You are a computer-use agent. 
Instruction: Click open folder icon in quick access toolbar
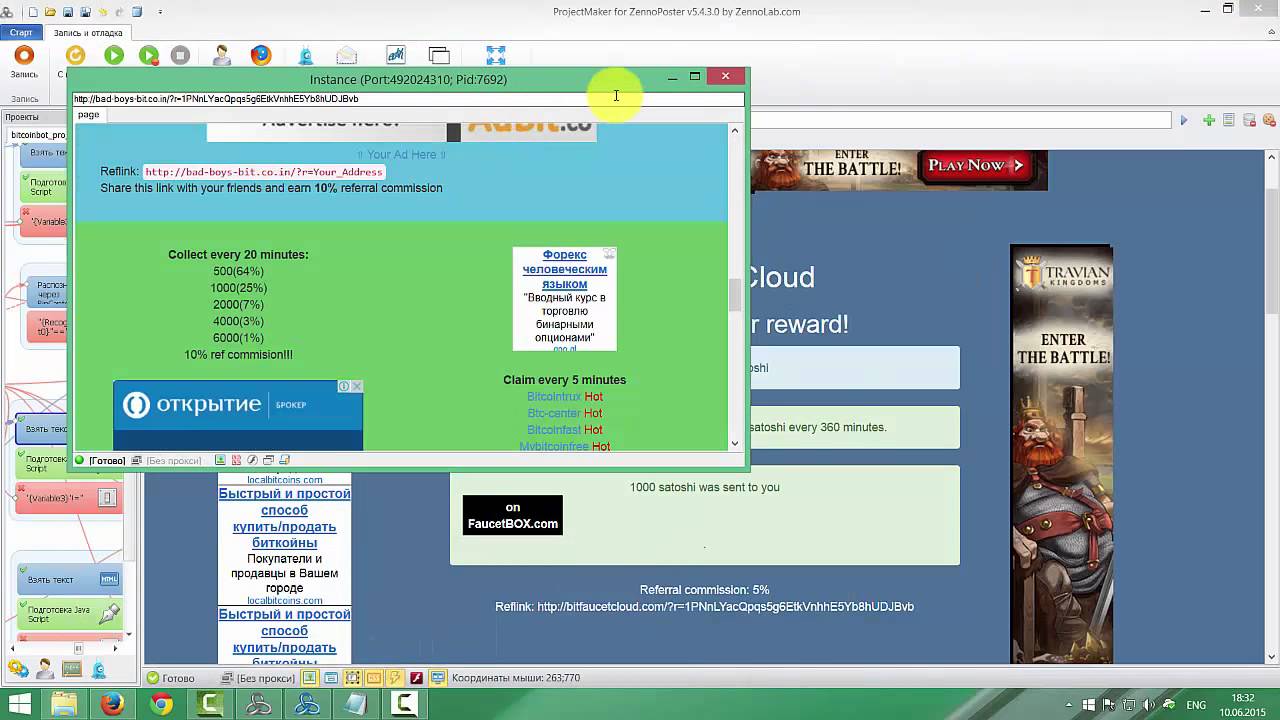[x=50, y=12]
